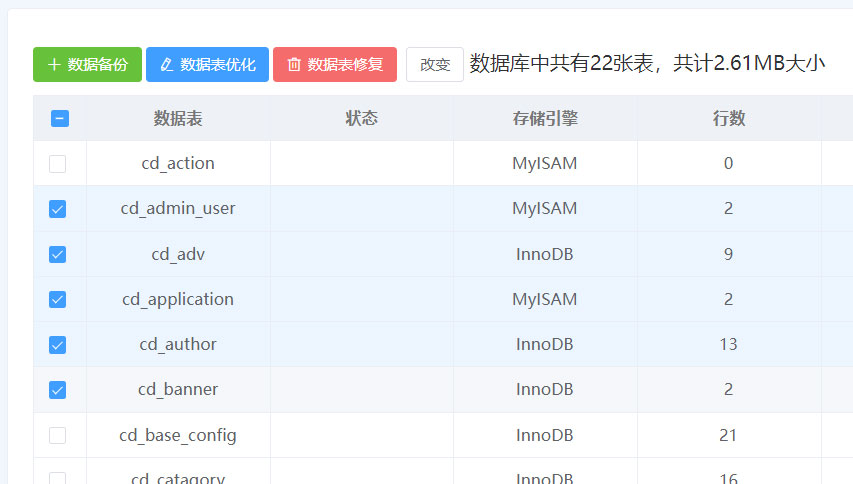The height and width of the screenshot is (484, 853).
Task: Uncheck the cd_adv row checkbox
Action: [58, 255]
